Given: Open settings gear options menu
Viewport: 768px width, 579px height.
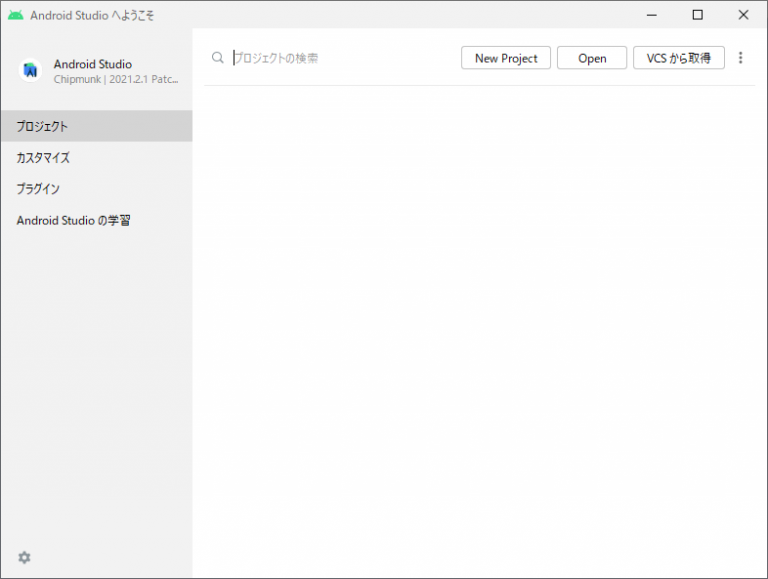Looking at the screenshot, I should [x=24, y=557].
